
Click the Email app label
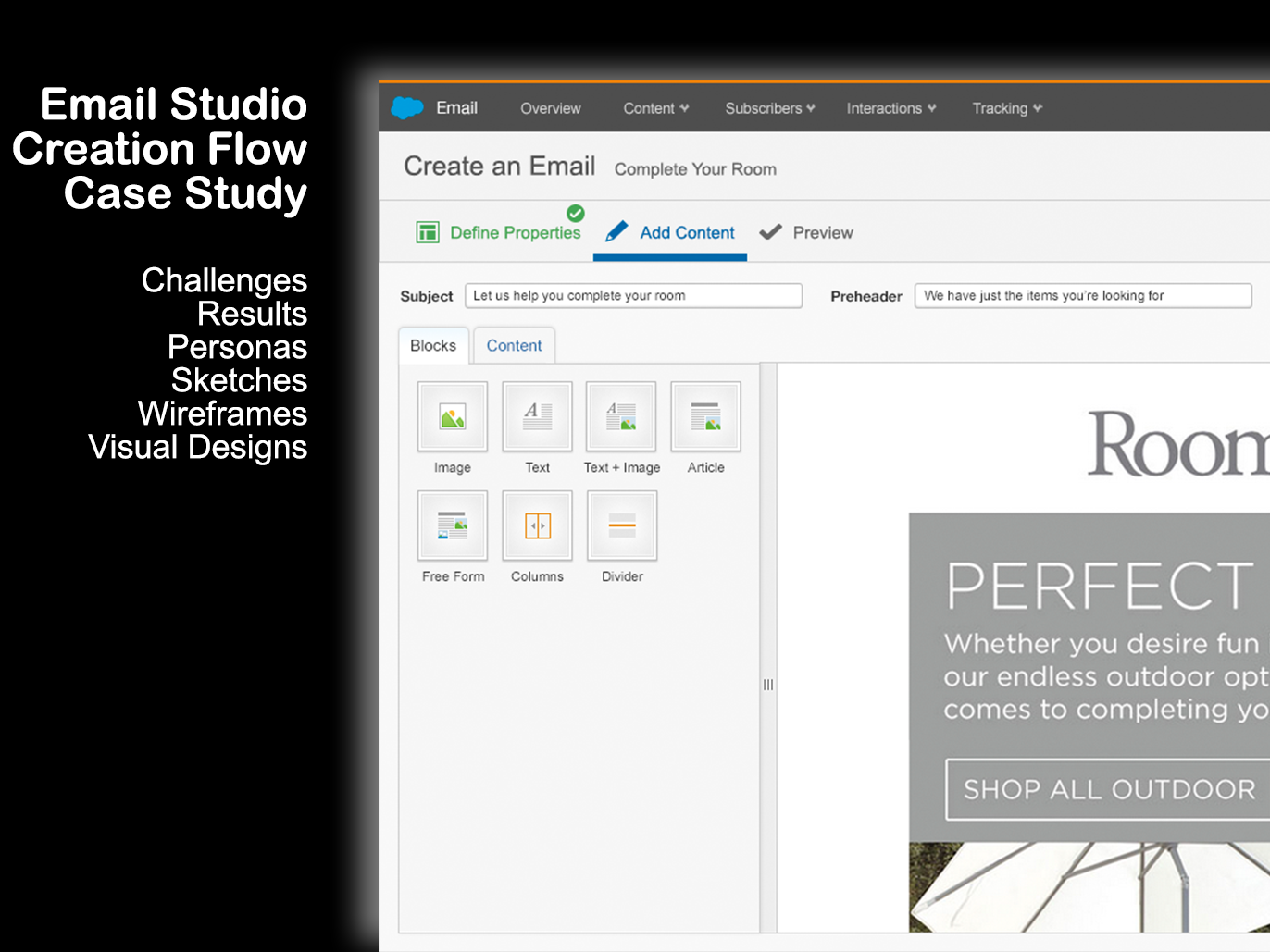(457, 107)
